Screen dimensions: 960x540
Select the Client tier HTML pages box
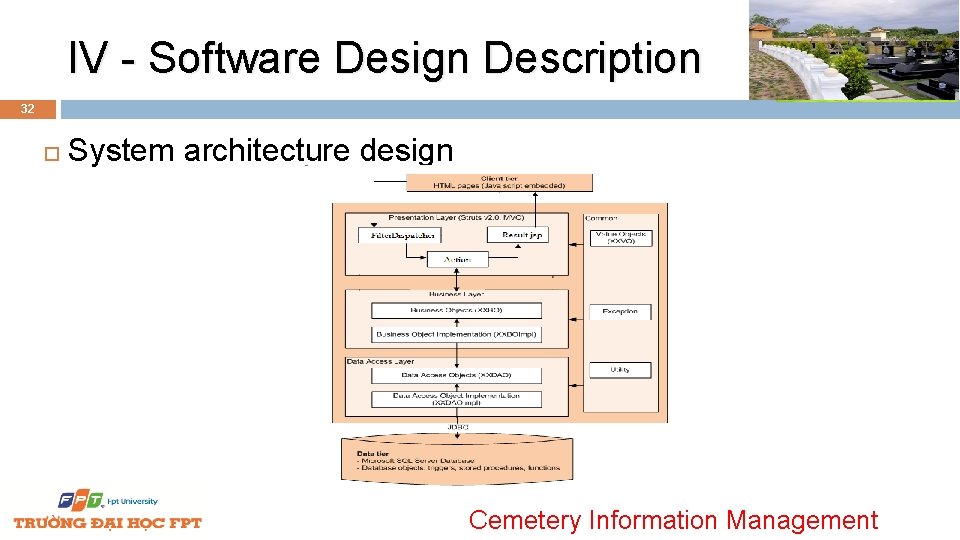tap(500, 182)
